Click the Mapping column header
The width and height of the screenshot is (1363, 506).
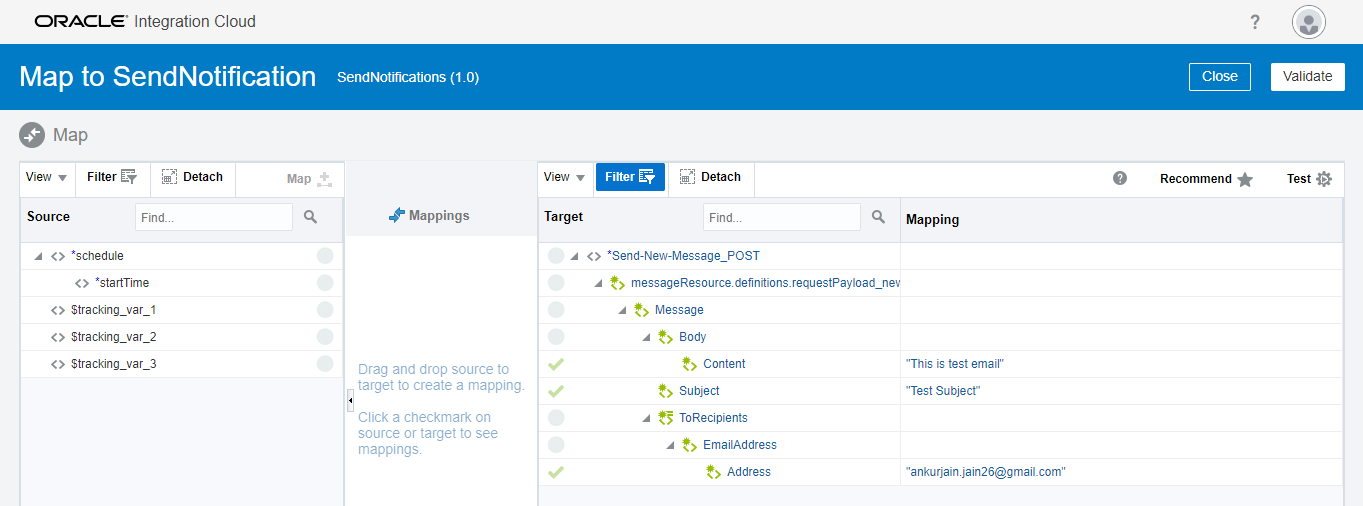(x=932, y=219)
